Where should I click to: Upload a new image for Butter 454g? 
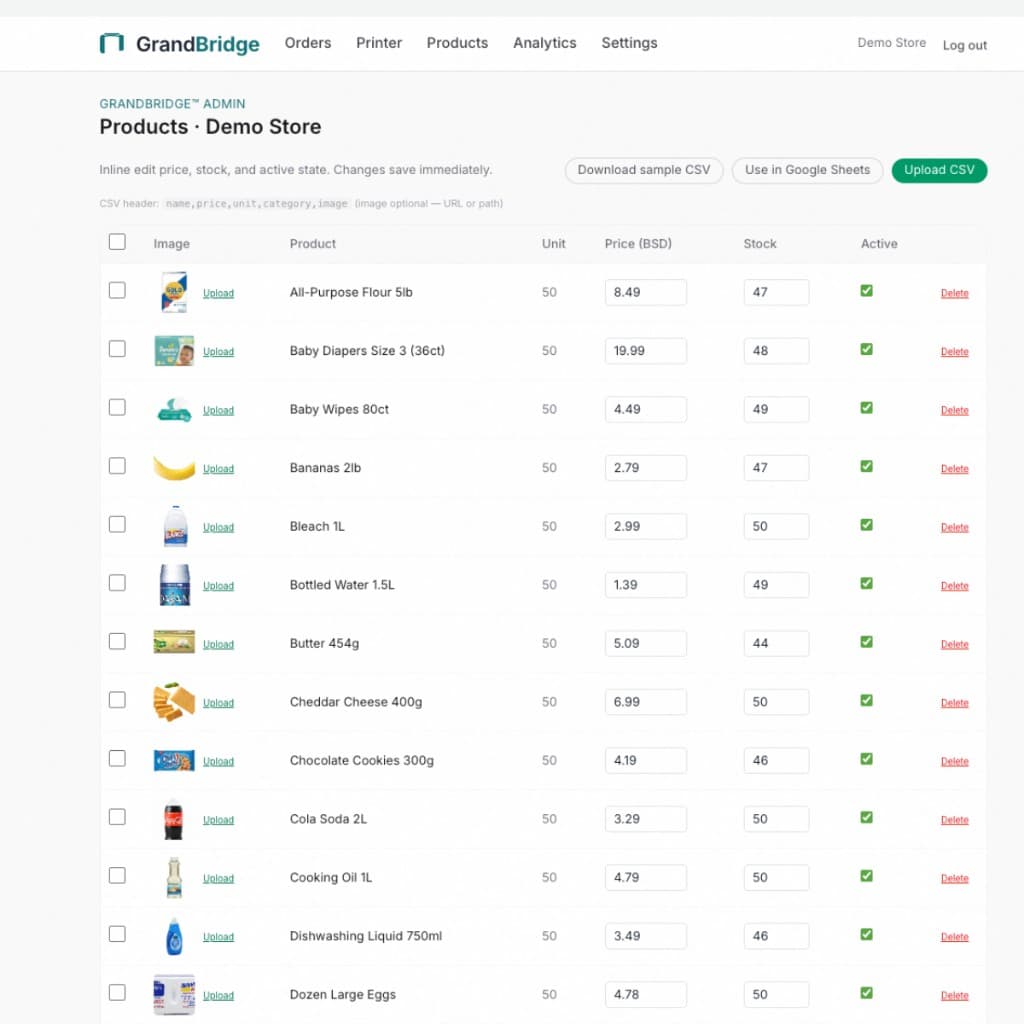[218, 644]
